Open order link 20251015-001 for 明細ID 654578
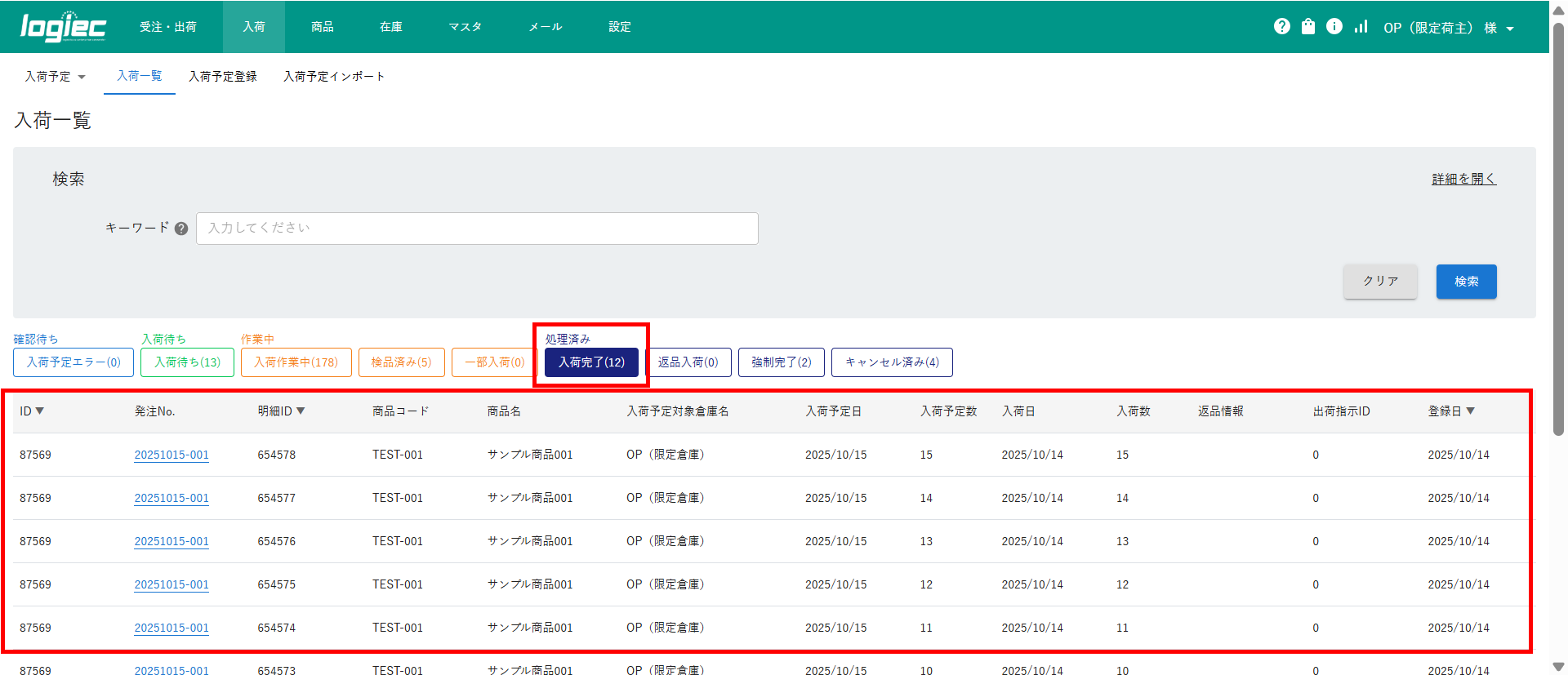 point(171,455)
